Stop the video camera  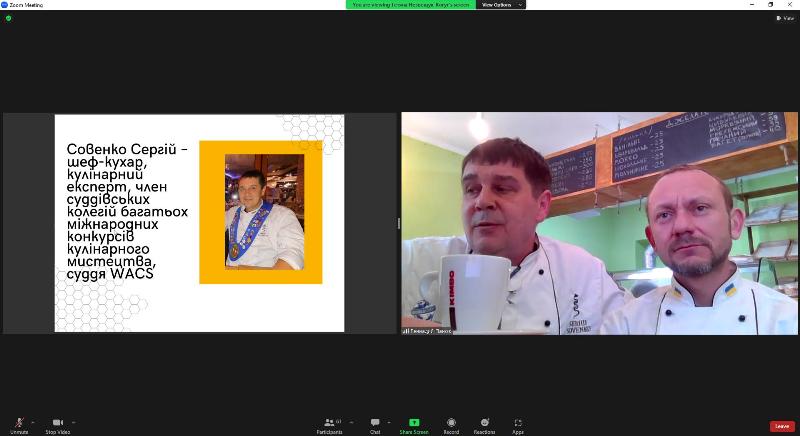click(x=58, y=425)
